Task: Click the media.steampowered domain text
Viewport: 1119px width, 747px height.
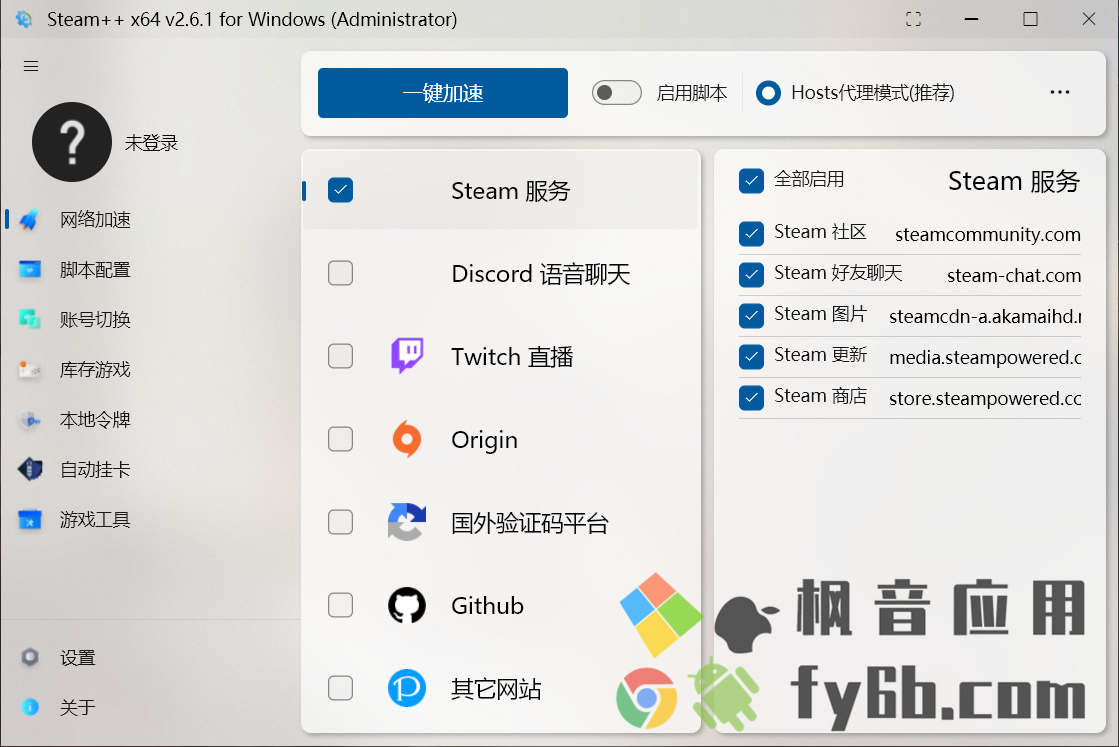Action: [985, 357]
